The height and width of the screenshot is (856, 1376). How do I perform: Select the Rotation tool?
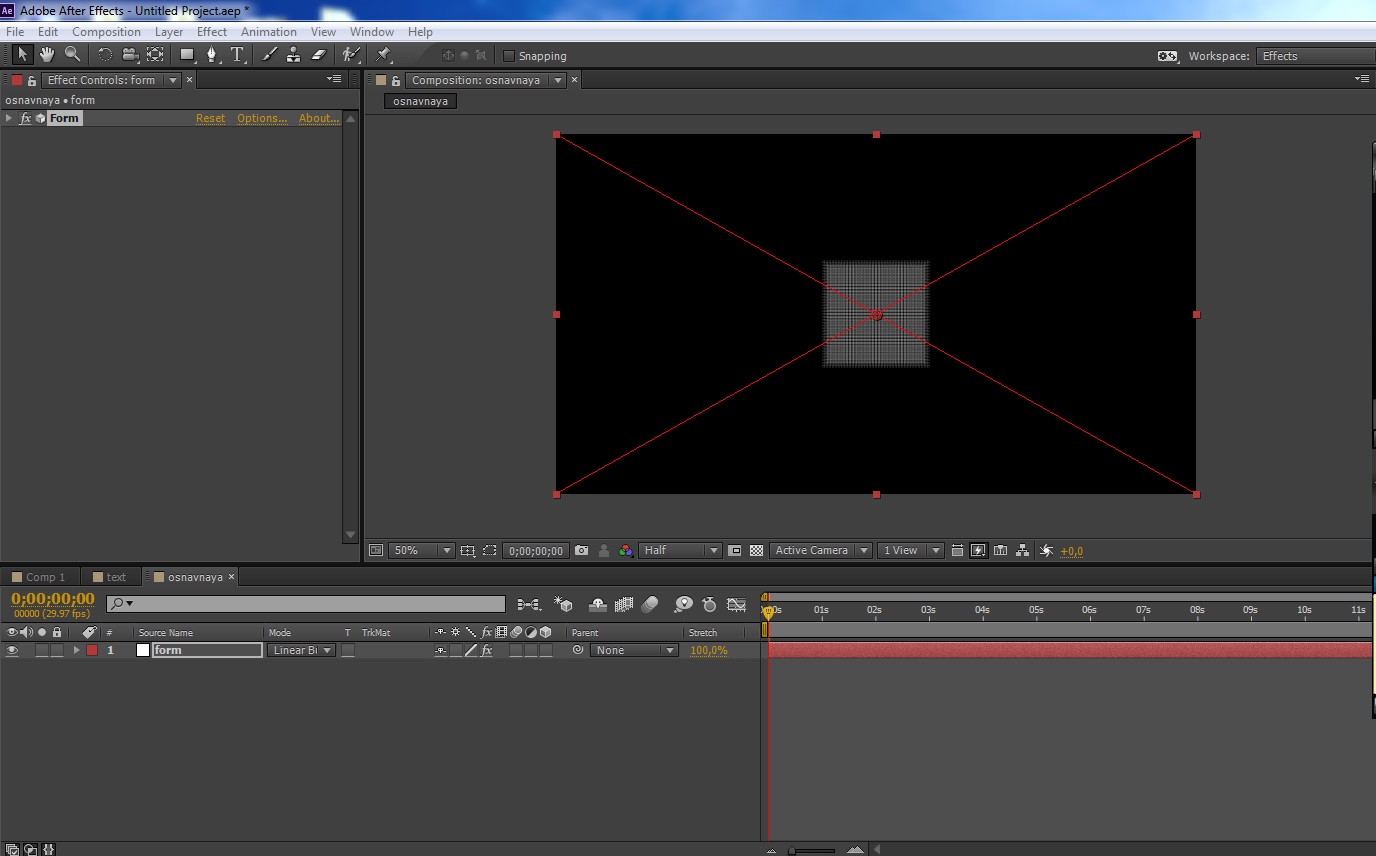(105, 55)
